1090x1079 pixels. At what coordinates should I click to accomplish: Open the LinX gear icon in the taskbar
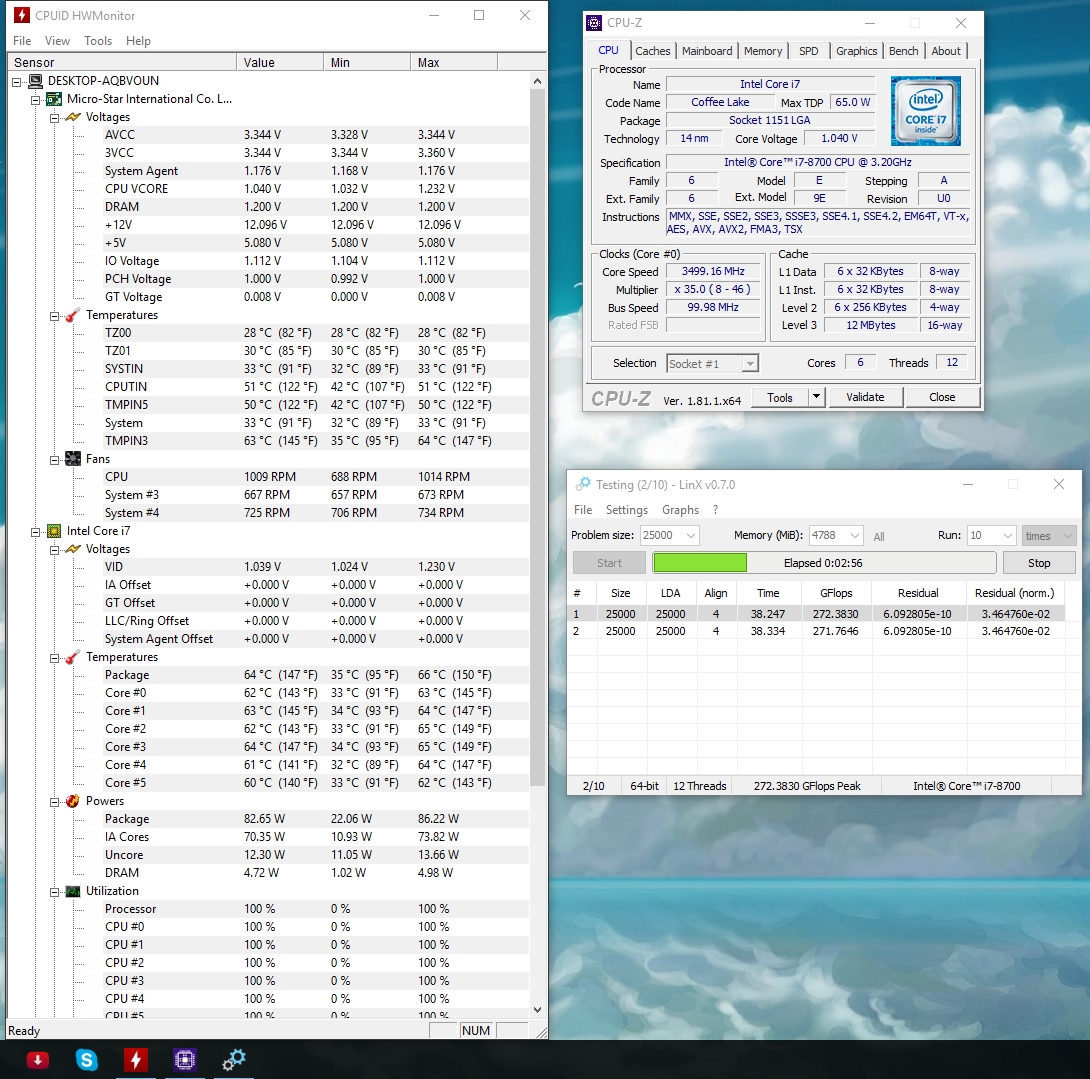coord(234,1059)
